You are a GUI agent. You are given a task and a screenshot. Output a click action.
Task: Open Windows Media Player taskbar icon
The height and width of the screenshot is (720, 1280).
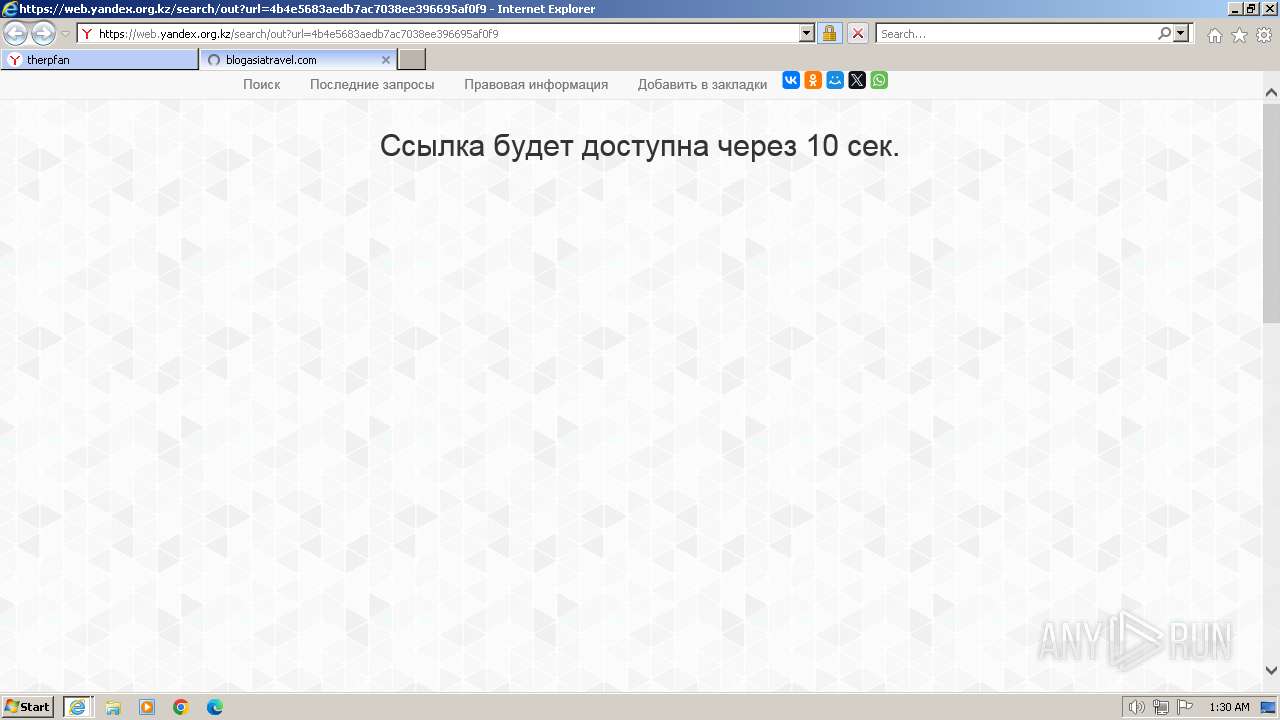tap(147, 707)
